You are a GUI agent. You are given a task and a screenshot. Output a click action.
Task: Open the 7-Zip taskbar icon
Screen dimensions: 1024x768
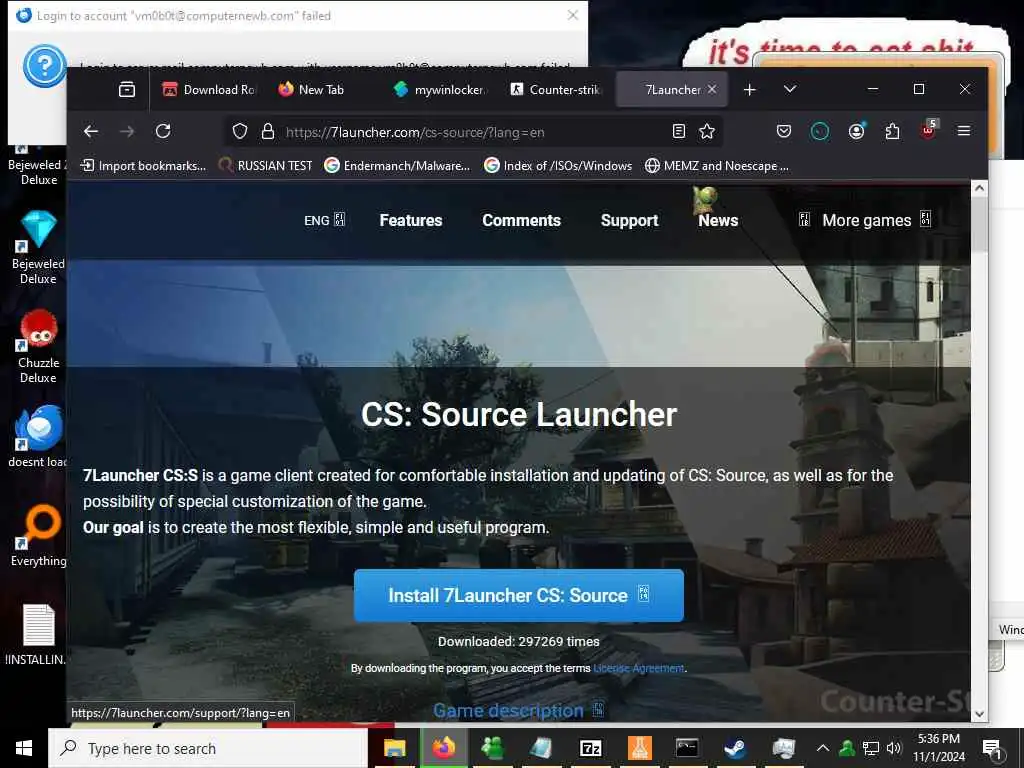(x=590, y=748)
